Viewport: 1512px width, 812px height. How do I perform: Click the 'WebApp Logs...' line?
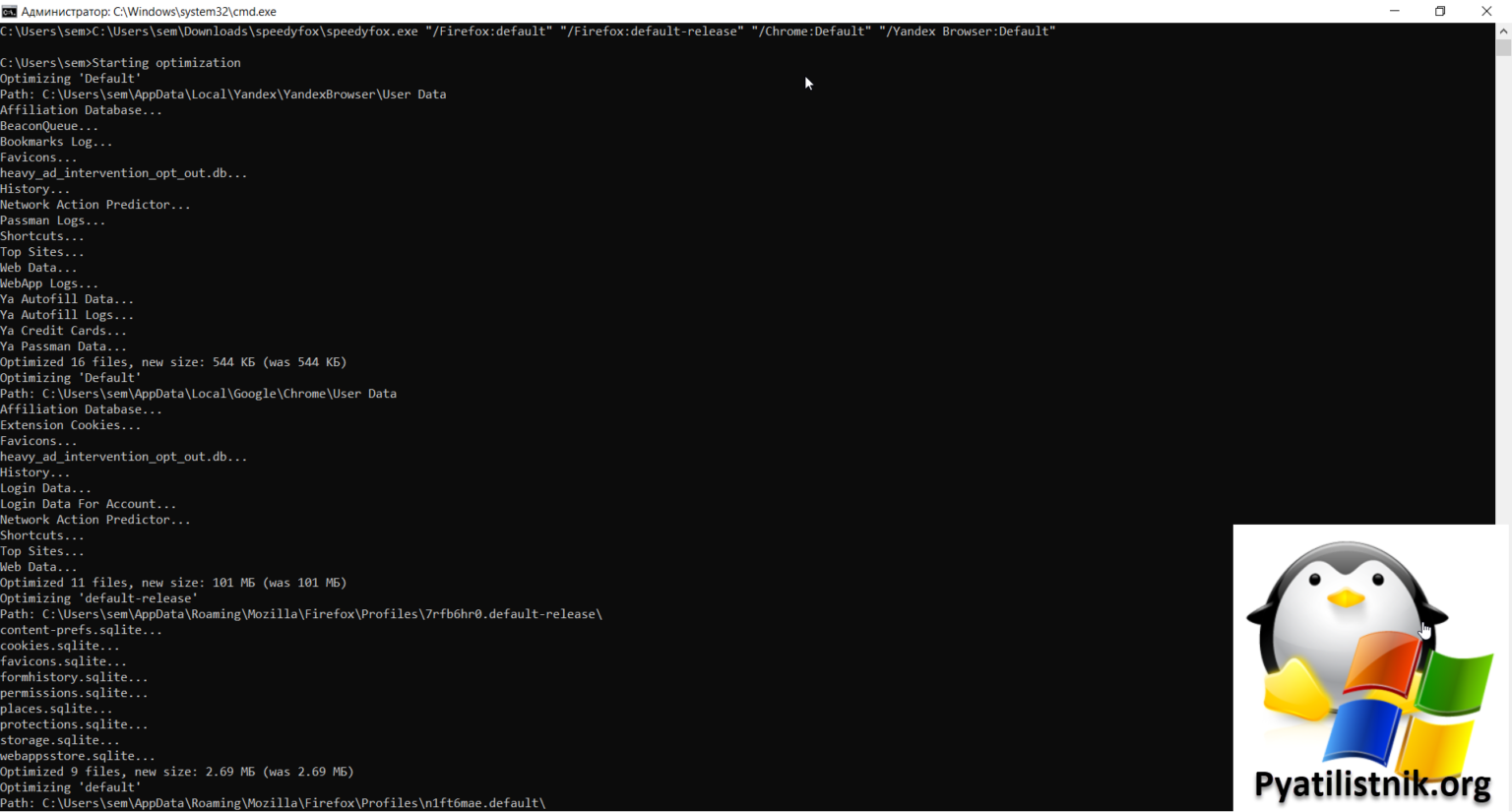pyautogui.click(x=49, y=283)
